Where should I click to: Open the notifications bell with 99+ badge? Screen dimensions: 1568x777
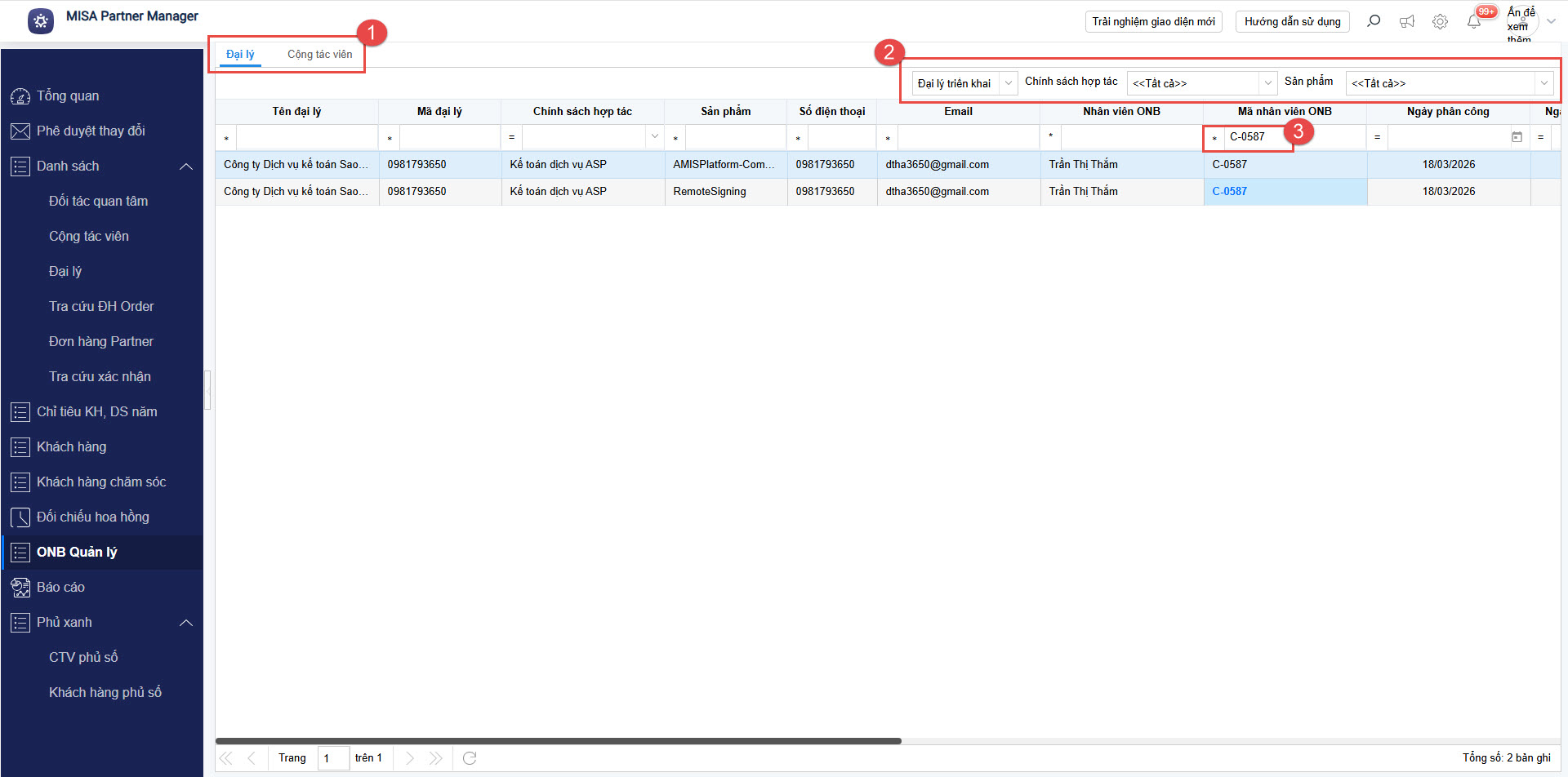1474,22
